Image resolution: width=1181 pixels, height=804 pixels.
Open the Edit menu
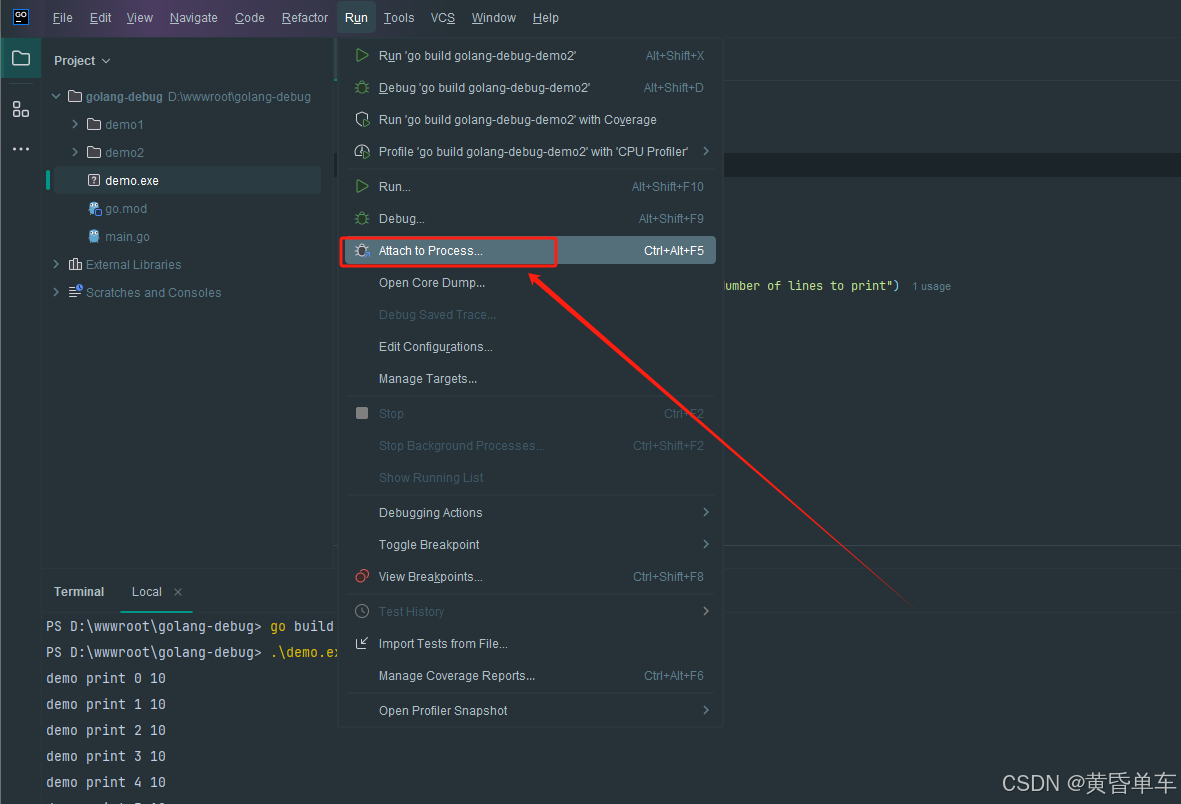coord(100,17)
